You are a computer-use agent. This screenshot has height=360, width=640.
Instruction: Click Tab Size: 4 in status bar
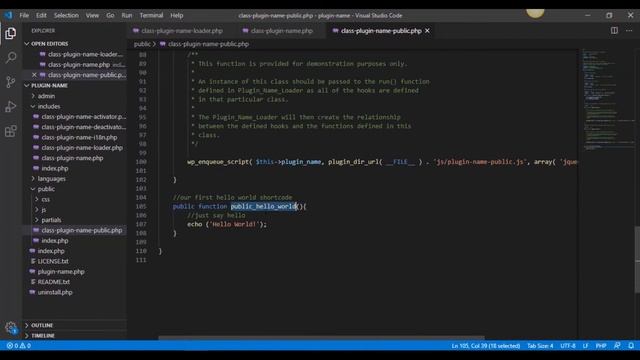coord(540,346)
